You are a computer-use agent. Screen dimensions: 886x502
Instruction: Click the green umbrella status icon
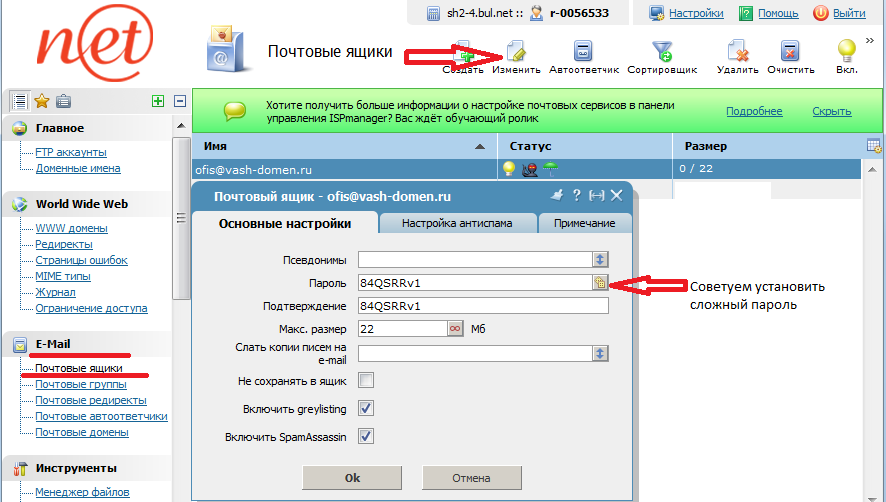550,168
